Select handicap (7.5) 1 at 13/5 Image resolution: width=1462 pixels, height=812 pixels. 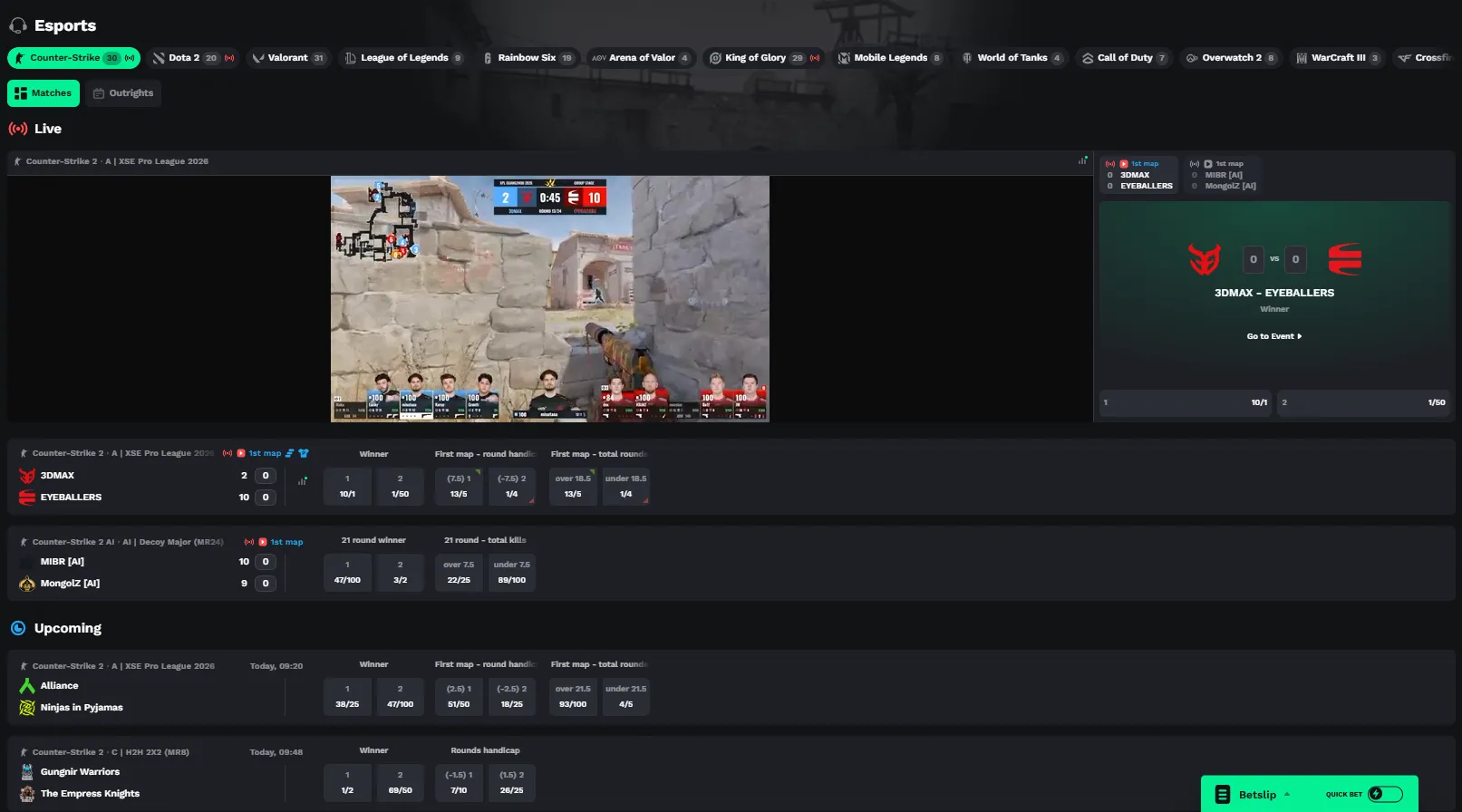click(459, 487)
